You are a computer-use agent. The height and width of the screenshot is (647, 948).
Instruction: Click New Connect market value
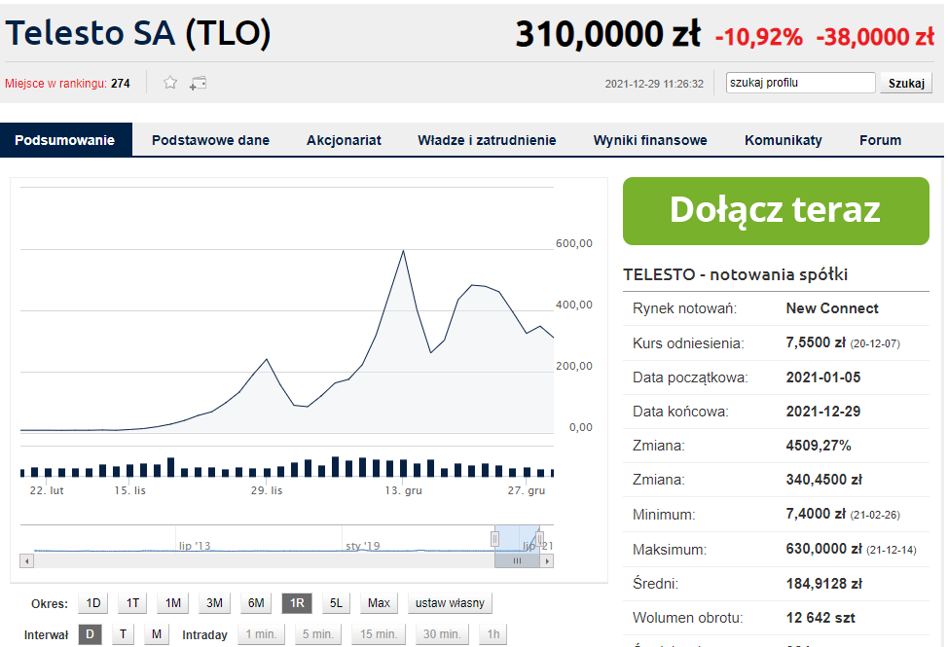[832, 308]
